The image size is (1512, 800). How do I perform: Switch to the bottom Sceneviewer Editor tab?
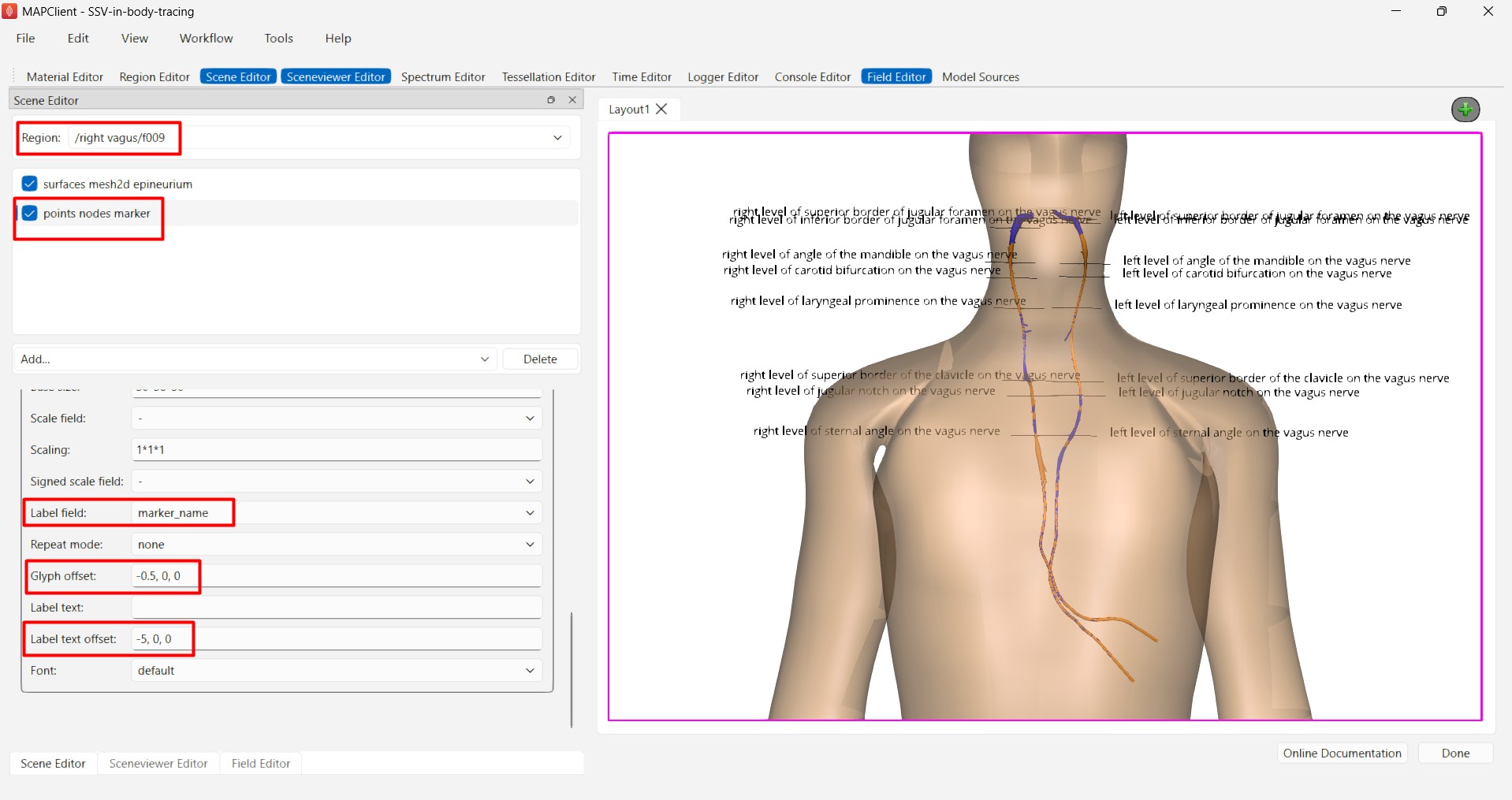[x=158, y=763]
